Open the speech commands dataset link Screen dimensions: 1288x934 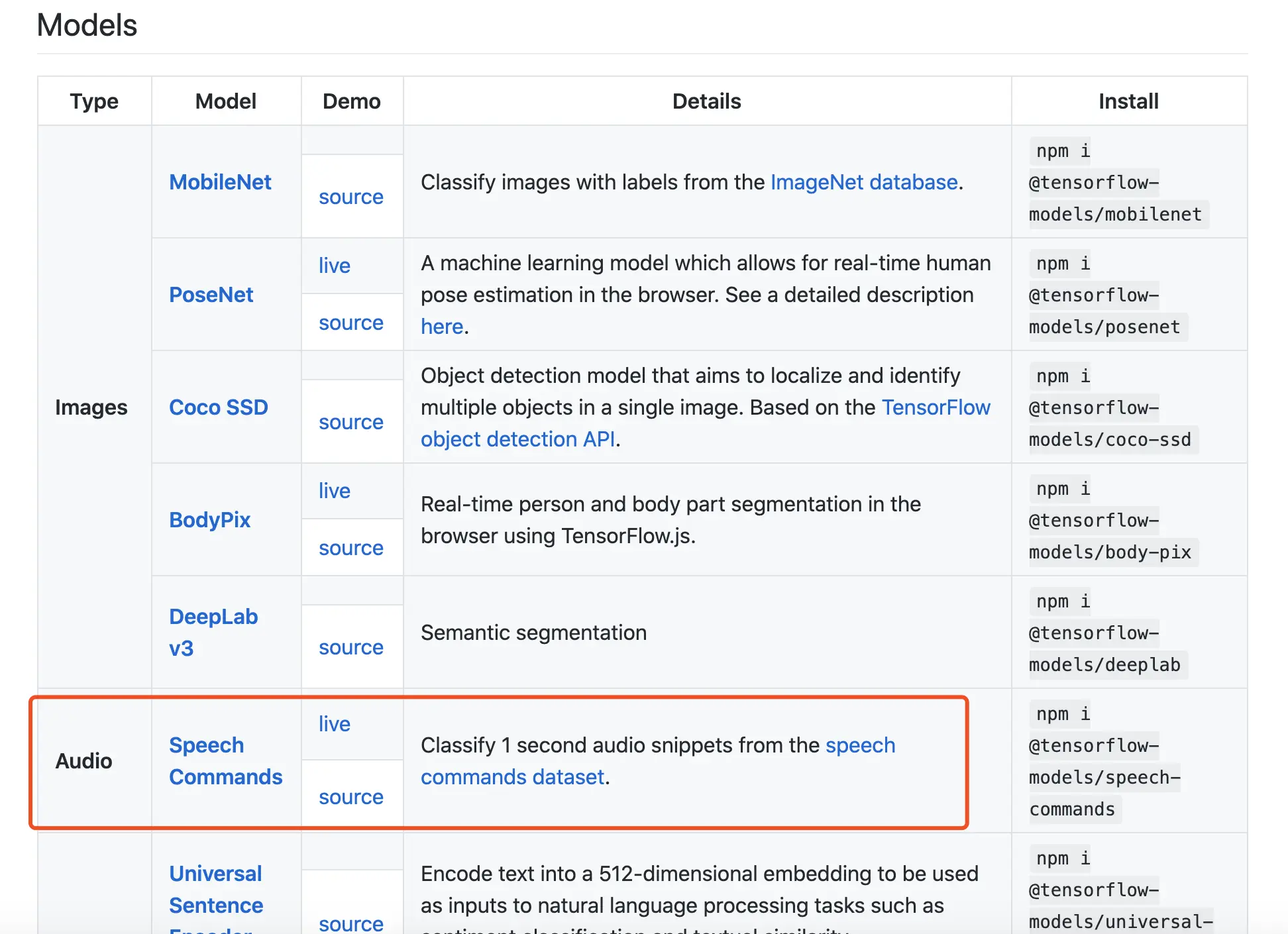tap(512, 777)
